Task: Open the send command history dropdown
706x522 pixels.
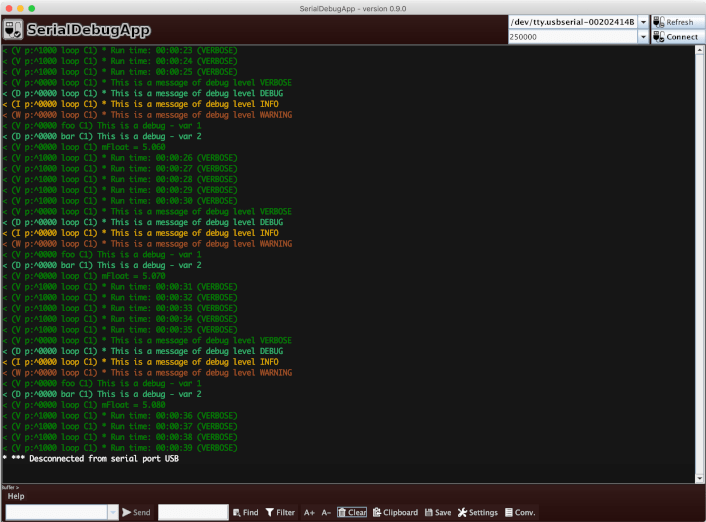Action: coord(111,512)
